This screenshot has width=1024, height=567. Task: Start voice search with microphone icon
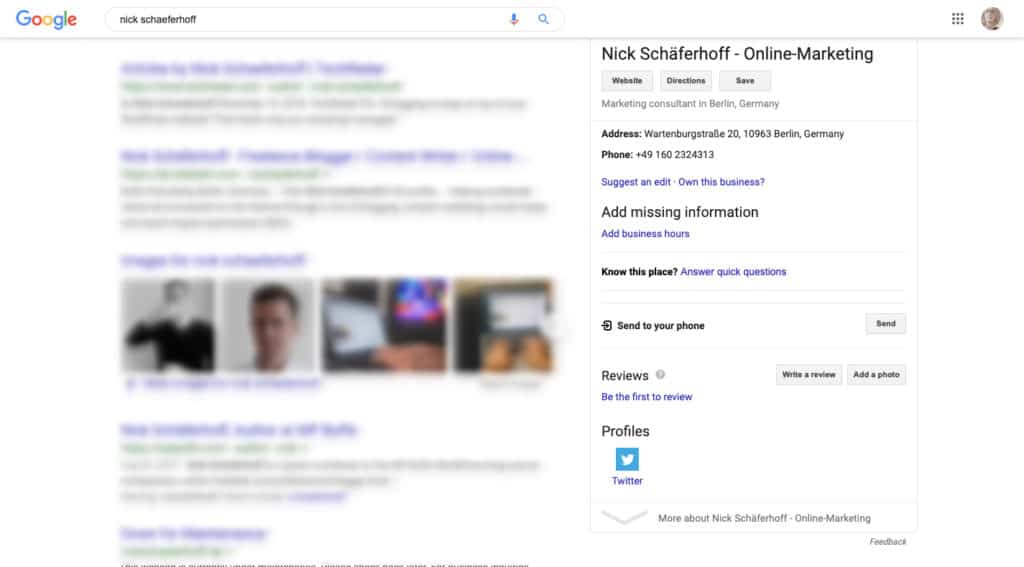click(514, 20)
